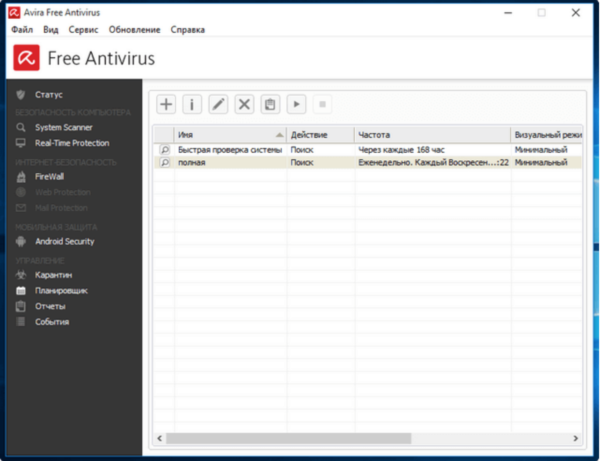The width and height of the screenshot is (600, 461).
Task: Open the Обновление menu
Action: point(134,29)
